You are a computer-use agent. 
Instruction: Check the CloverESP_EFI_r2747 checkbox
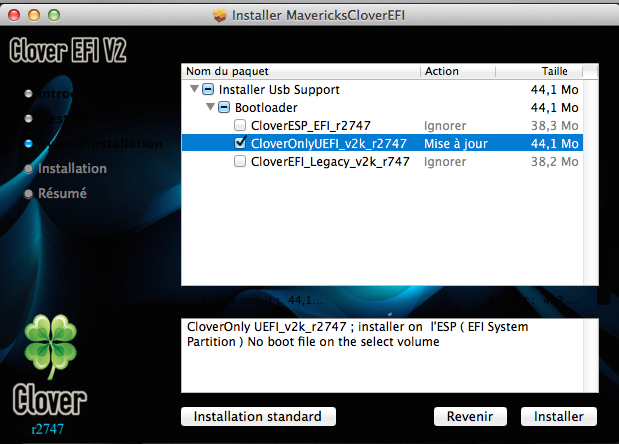pyautogui.click(x=240, y=125)
